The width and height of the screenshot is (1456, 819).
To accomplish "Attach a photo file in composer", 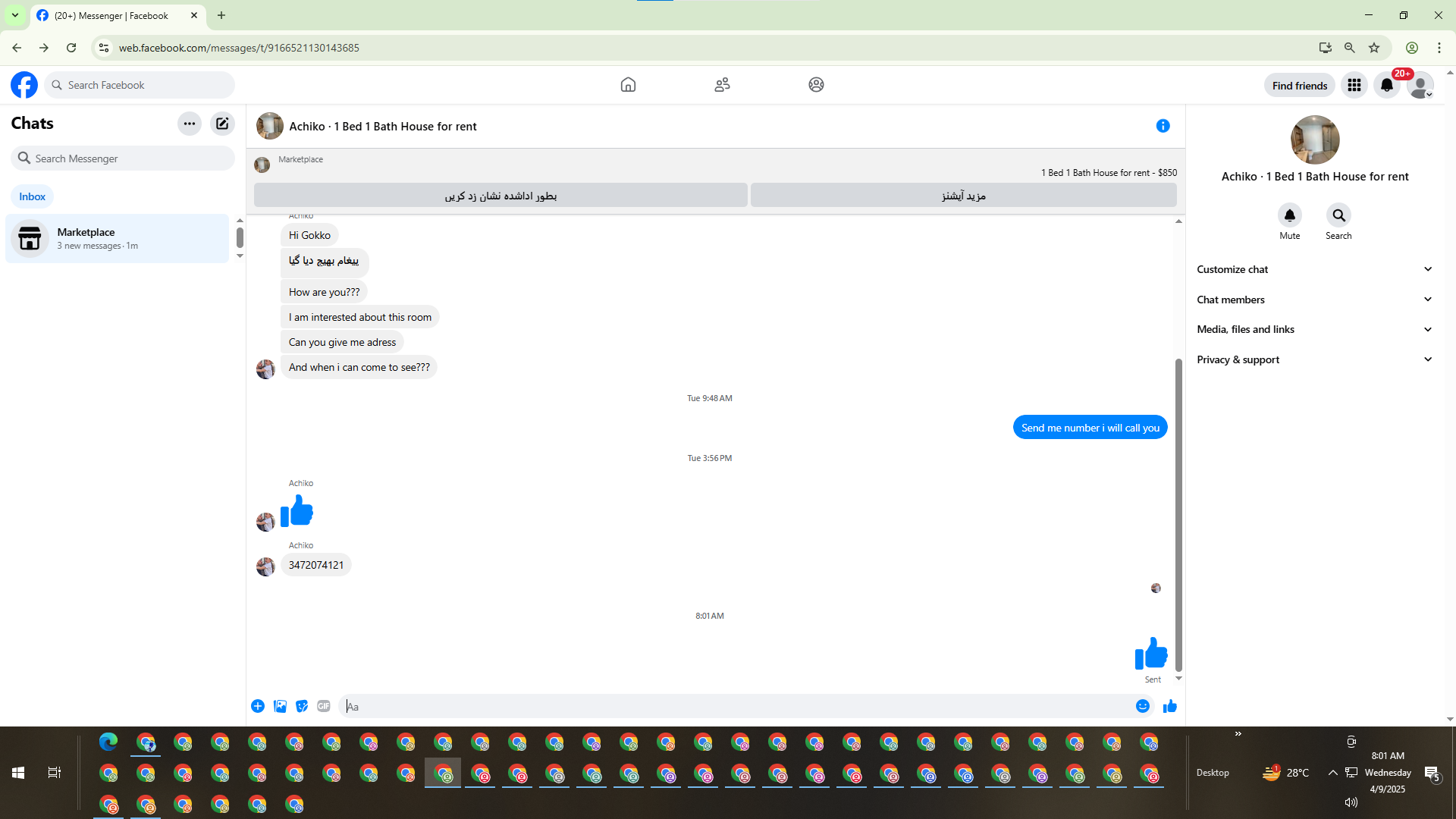I will [x=280, y=706].
